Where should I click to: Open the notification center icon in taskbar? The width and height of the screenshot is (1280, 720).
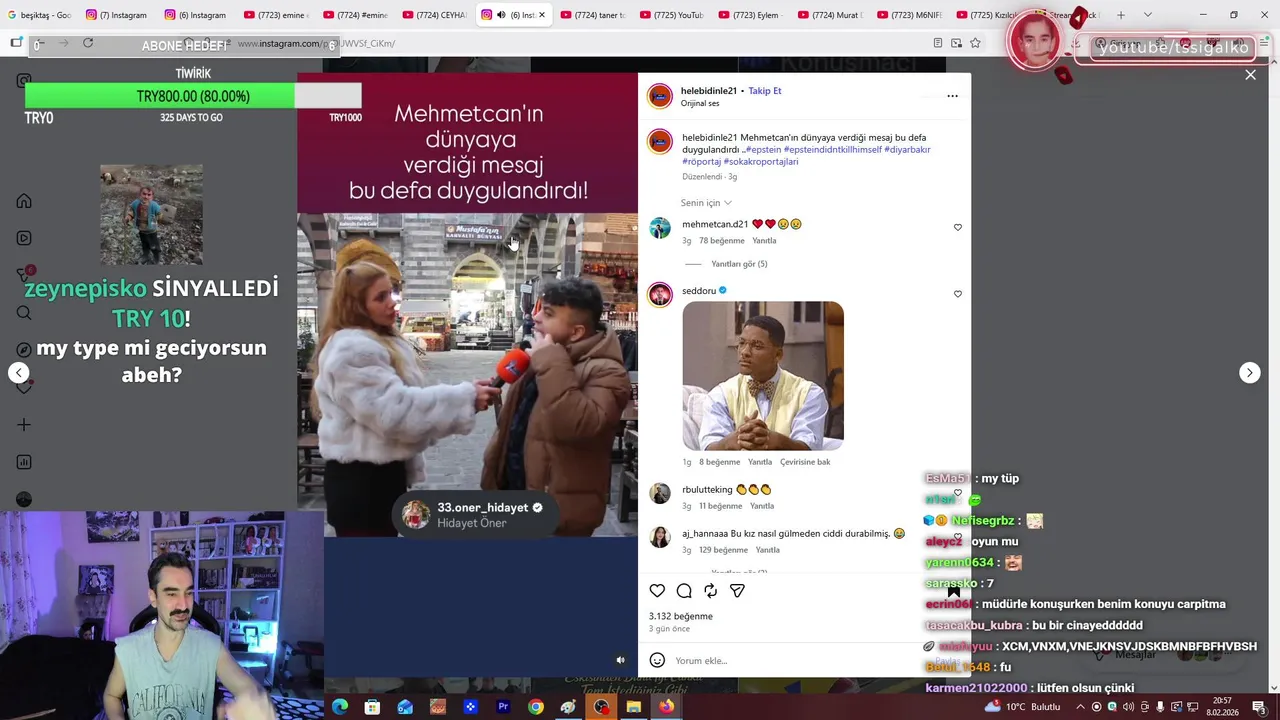tap(1259, 706)
